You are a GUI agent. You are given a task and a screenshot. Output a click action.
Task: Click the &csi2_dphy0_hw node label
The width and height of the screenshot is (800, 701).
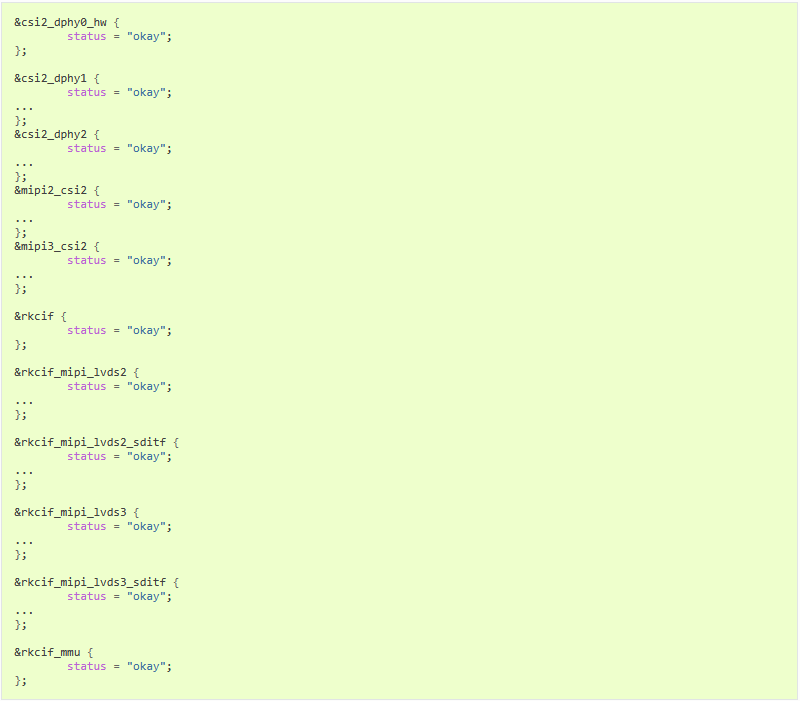point(61,22)
